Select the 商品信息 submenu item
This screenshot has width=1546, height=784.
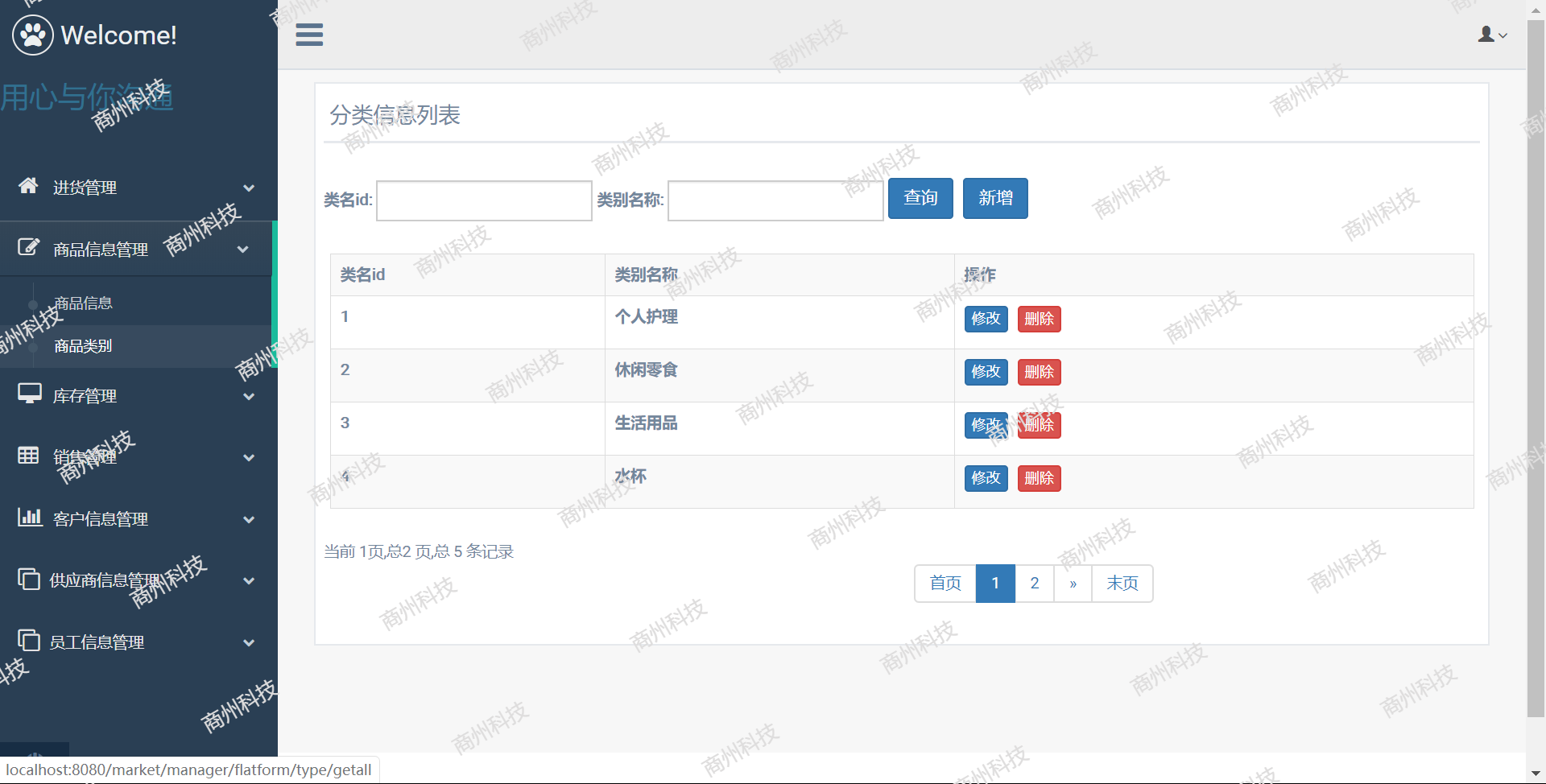click(x=83, y=303)
